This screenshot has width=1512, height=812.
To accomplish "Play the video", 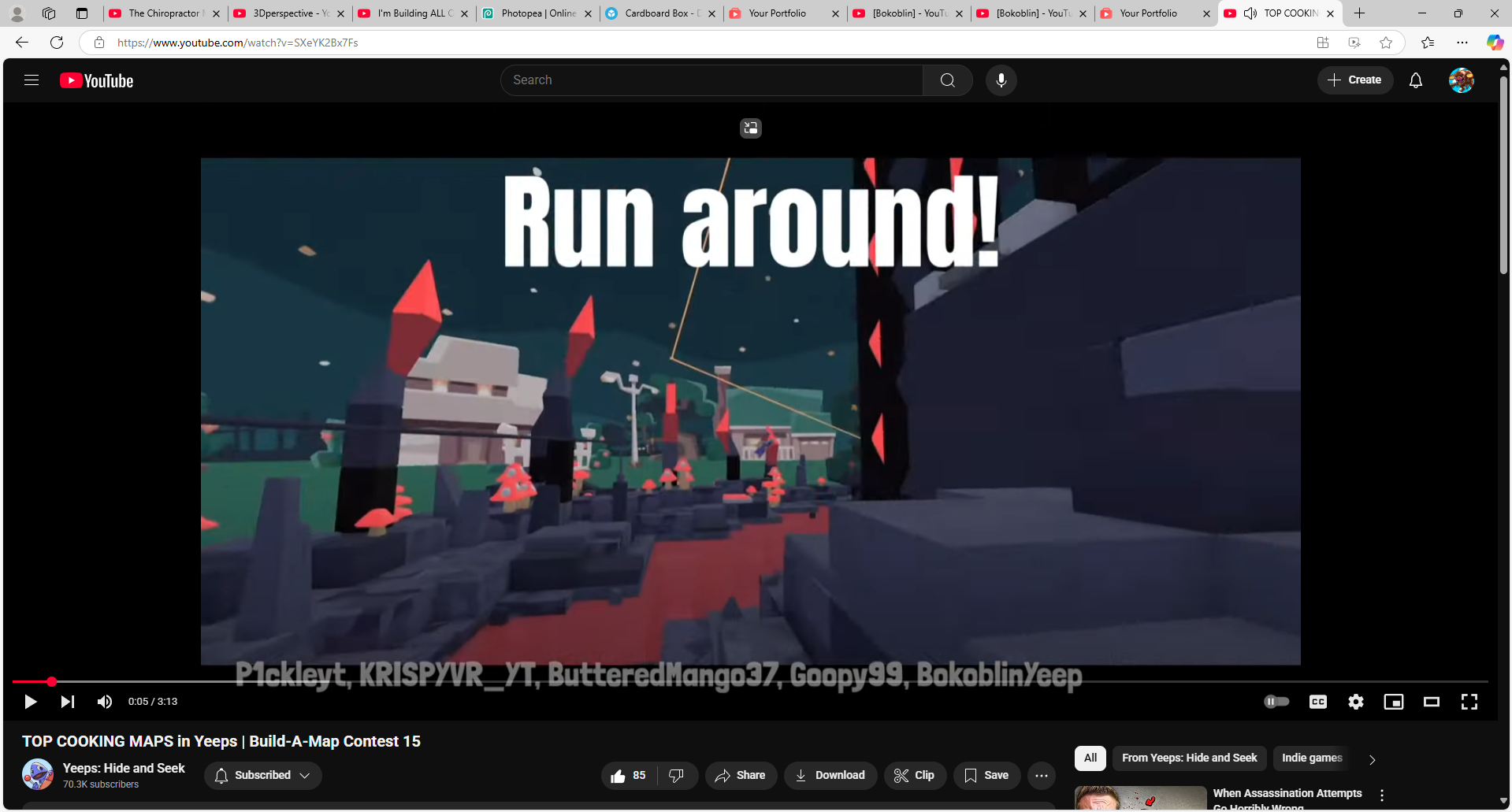I will (x=30, y=702).
